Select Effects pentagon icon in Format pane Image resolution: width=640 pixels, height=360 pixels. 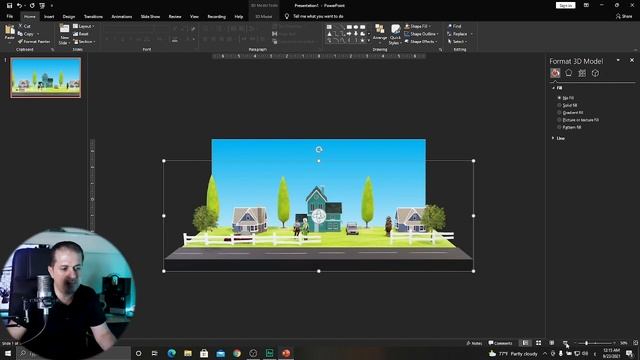[x=569, y=73]
